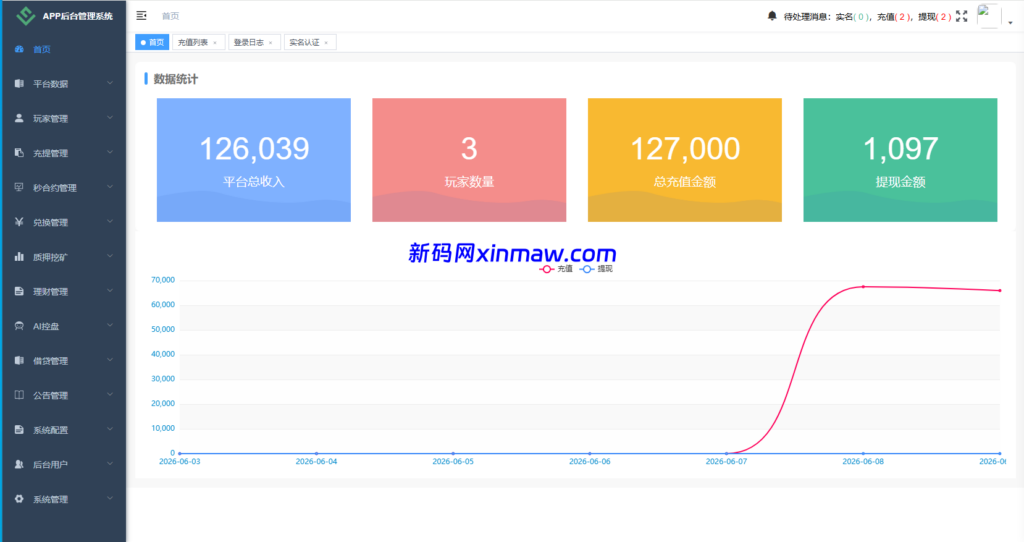Image resolution: width=1024 pixels, height=542 pixels.
Task: Click the AI控盘 sidebar icon
Action: (19, 326)
